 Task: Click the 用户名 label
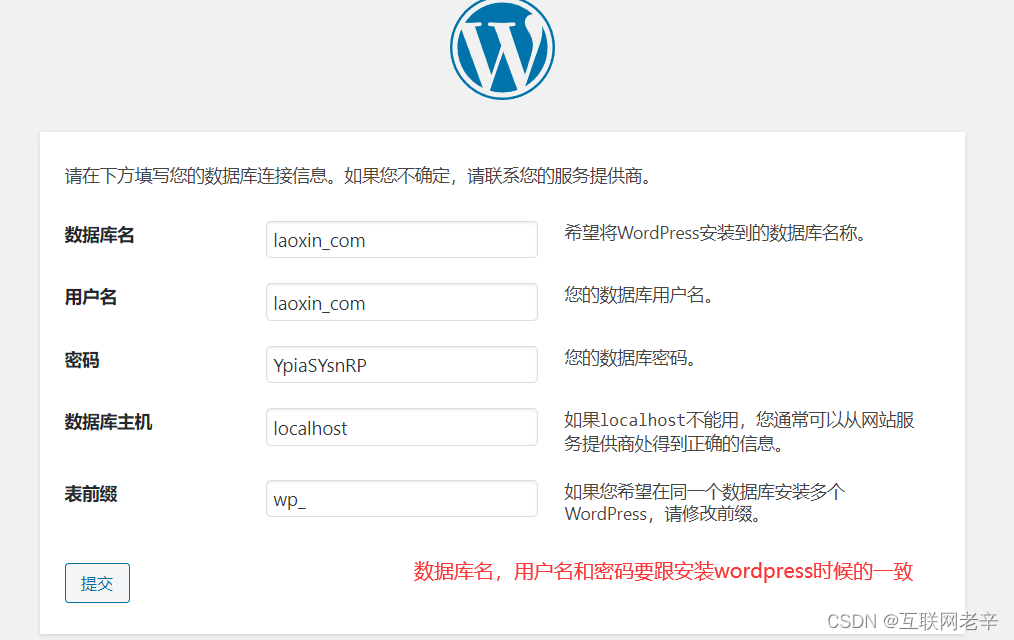[91, 297]
